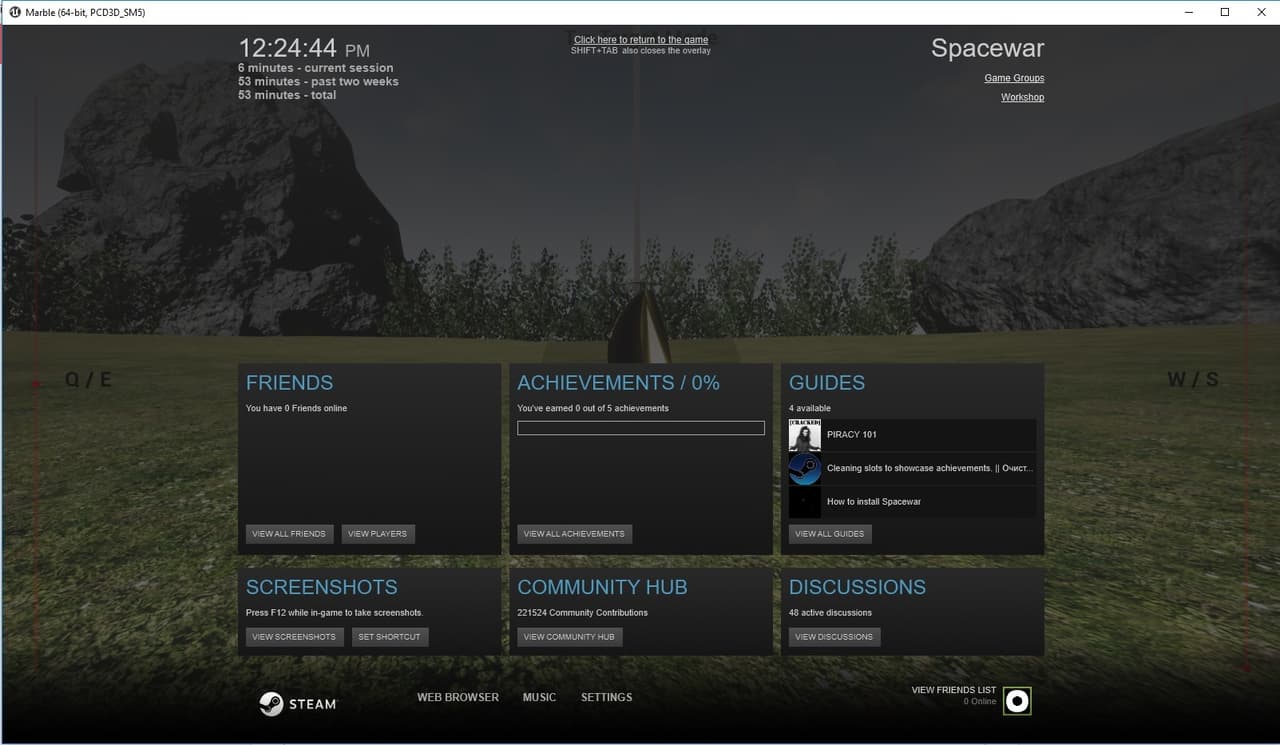This screenshot has height=745, width=1280.
Task: Click View Friends List text
Action: pos(954,690)
